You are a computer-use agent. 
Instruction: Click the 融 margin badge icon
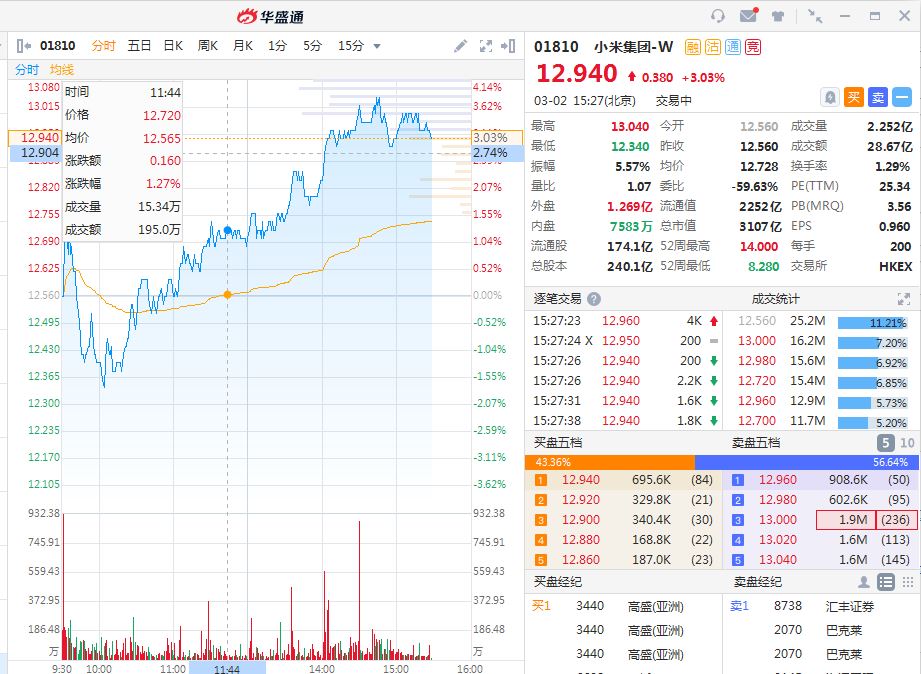pos(693,47)
